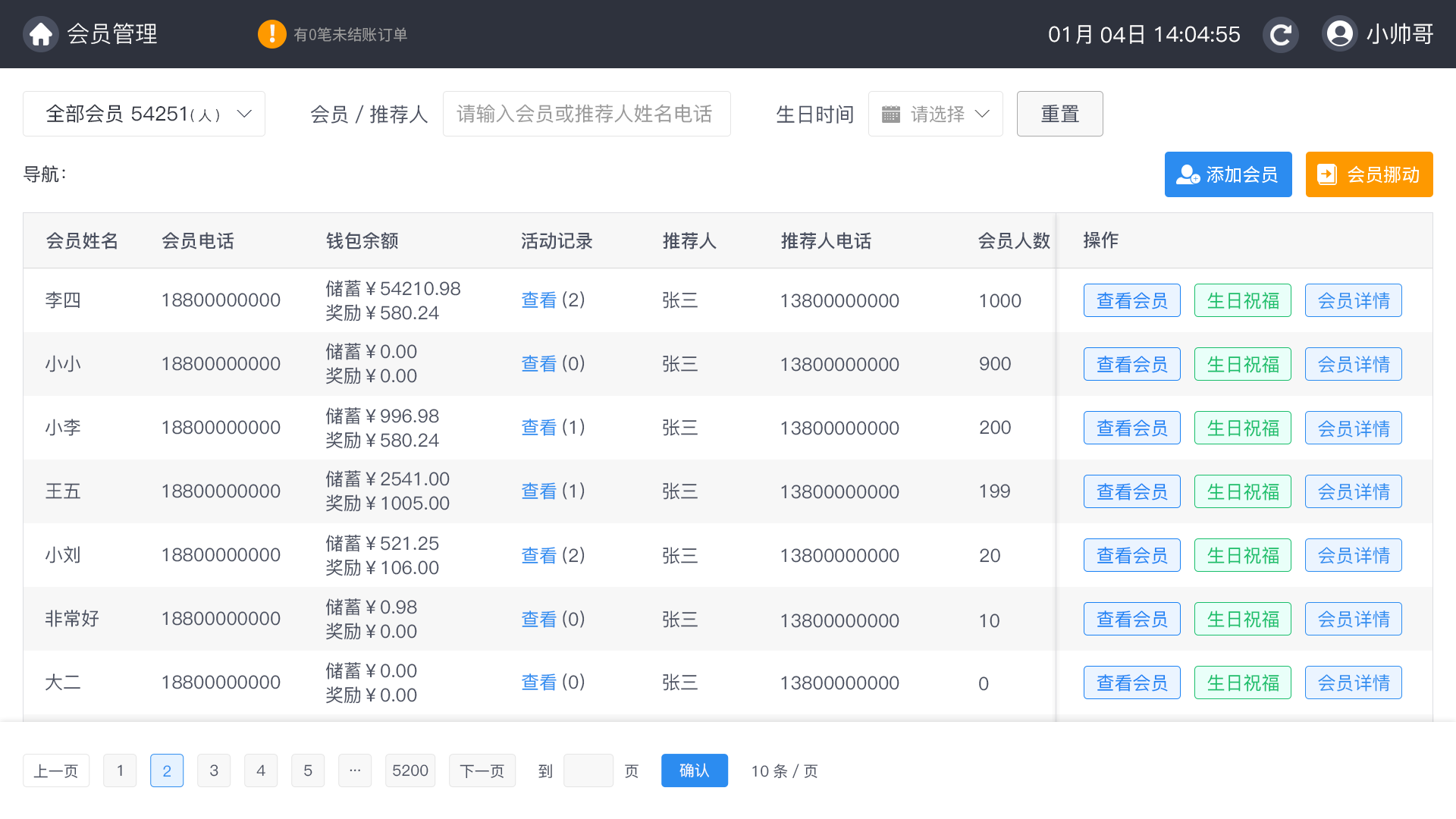Image resolution: width=1456 pixels, height=819 pixels.
Task: Click 生日祝福 button for 小李
Action: coord(1242,428)
